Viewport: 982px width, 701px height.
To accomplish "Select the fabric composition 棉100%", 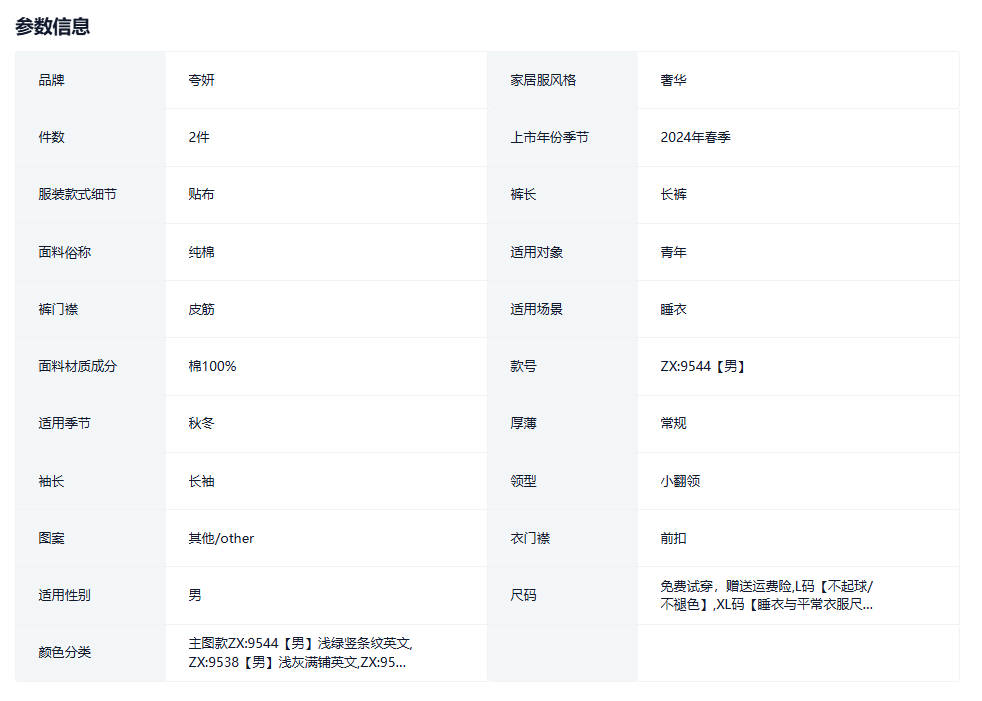I will tap(212, 366).
